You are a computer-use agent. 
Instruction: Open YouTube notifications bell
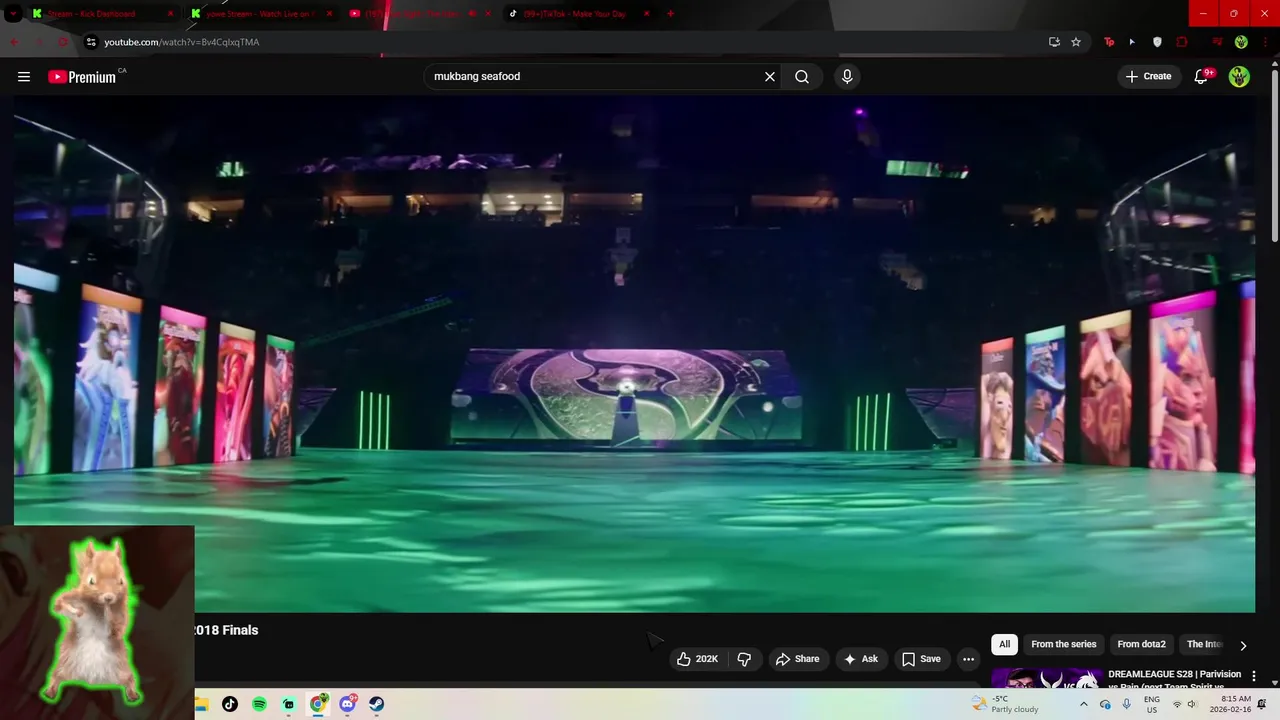[x=1202, y=76]
